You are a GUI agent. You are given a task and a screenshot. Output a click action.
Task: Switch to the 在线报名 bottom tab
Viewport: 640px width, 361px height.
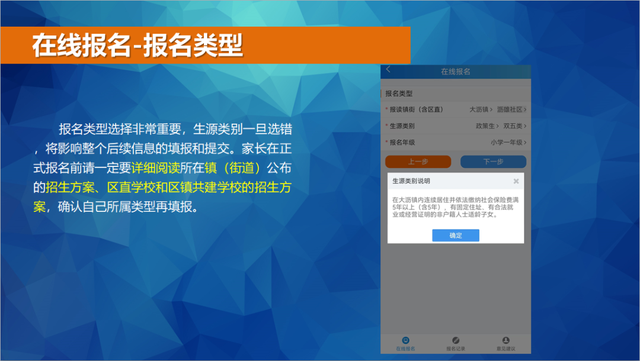click(405, 344)
